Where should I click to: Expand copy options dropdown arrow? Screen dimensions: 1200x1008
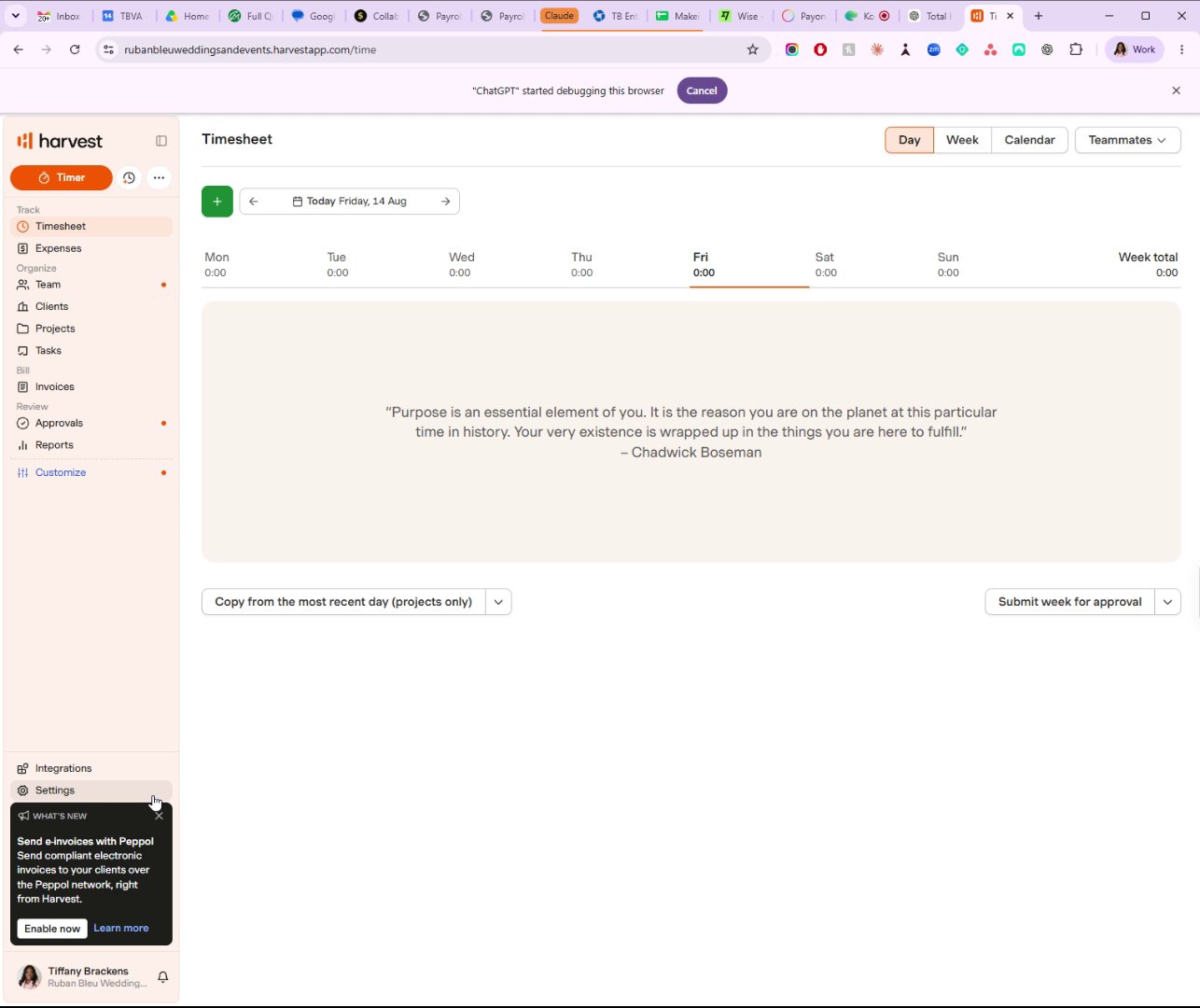(498, 602)
